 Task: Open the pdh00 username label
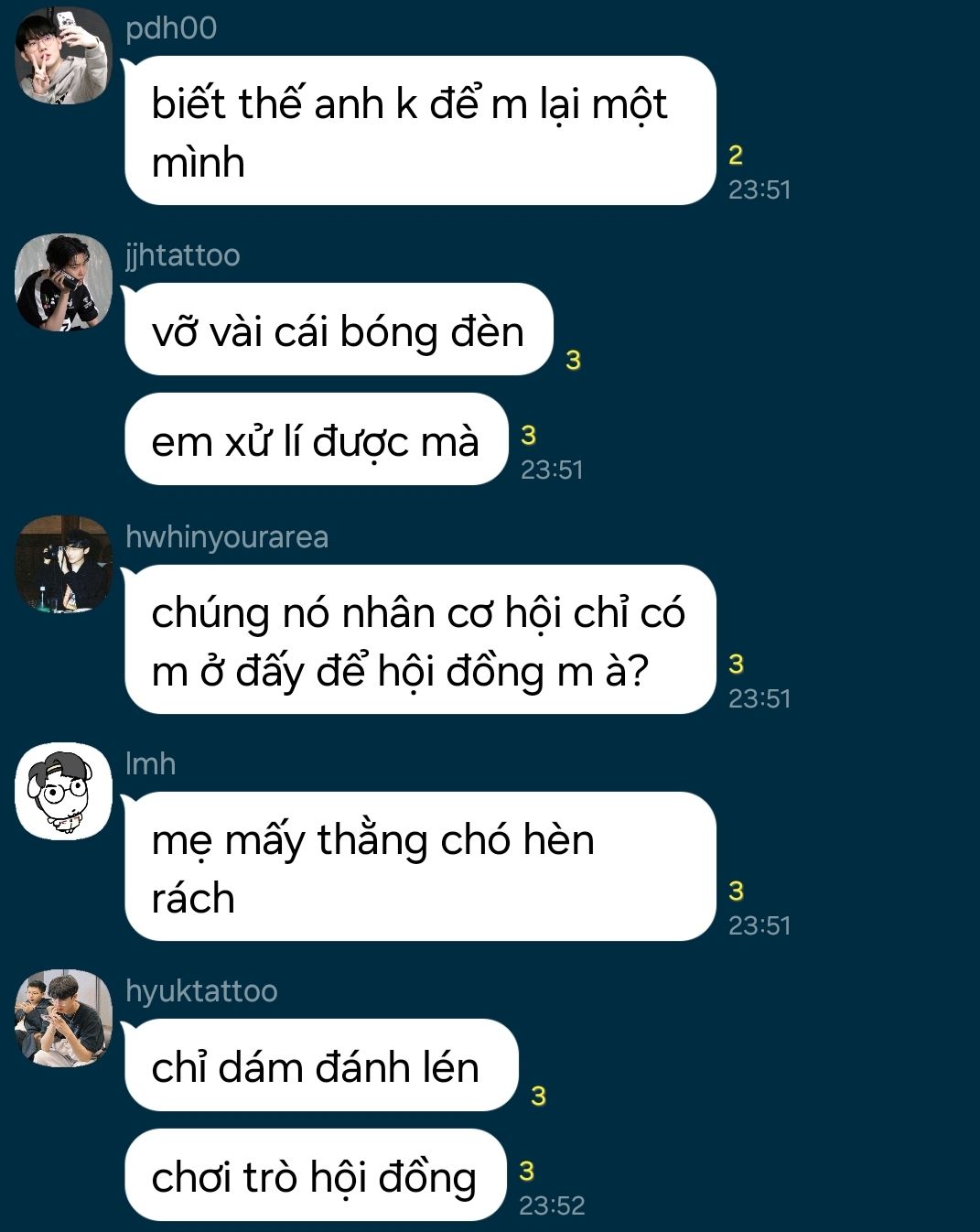tap(171, 27)
